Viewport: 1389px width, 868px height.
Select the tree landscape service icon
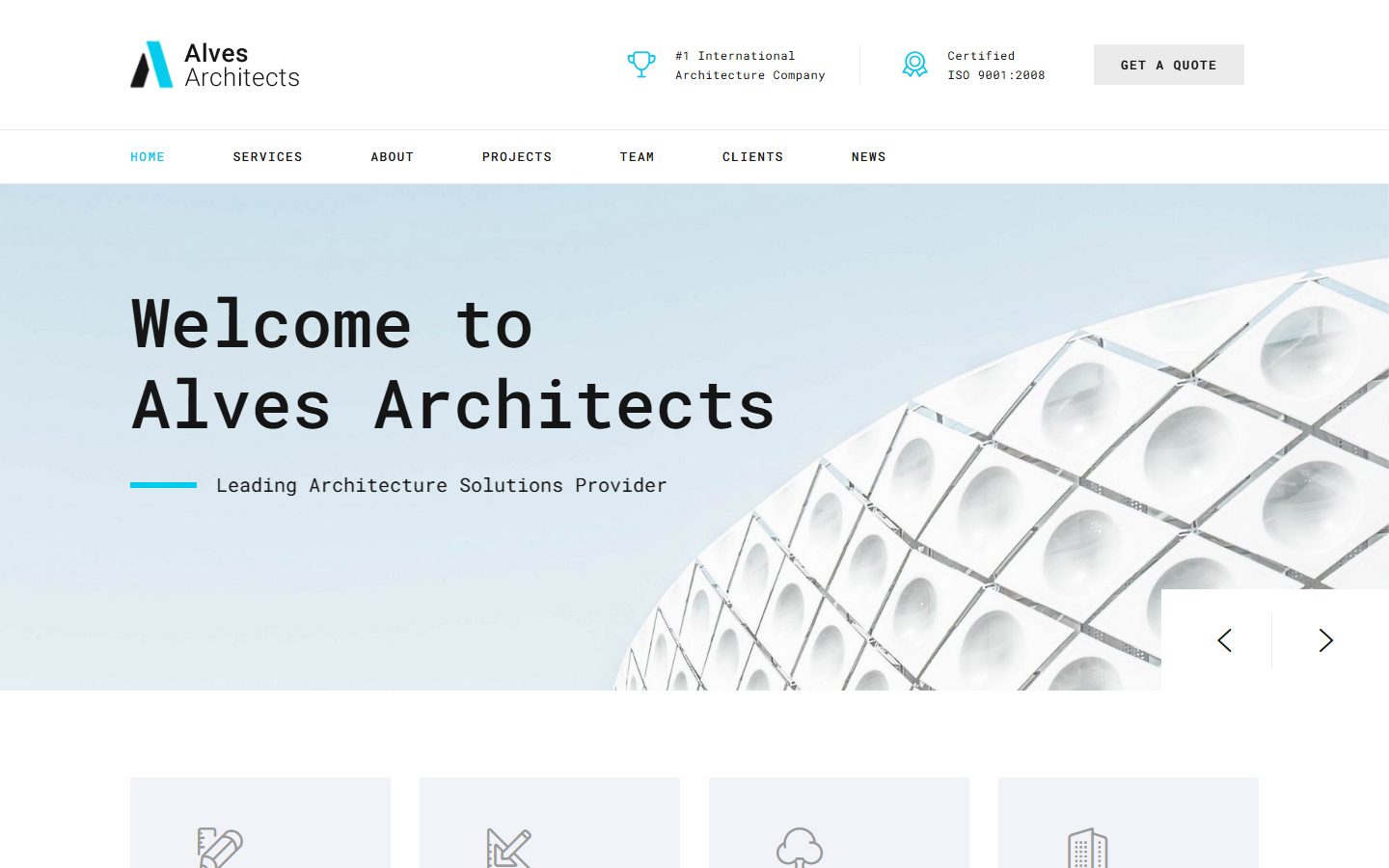coord(800,848)
